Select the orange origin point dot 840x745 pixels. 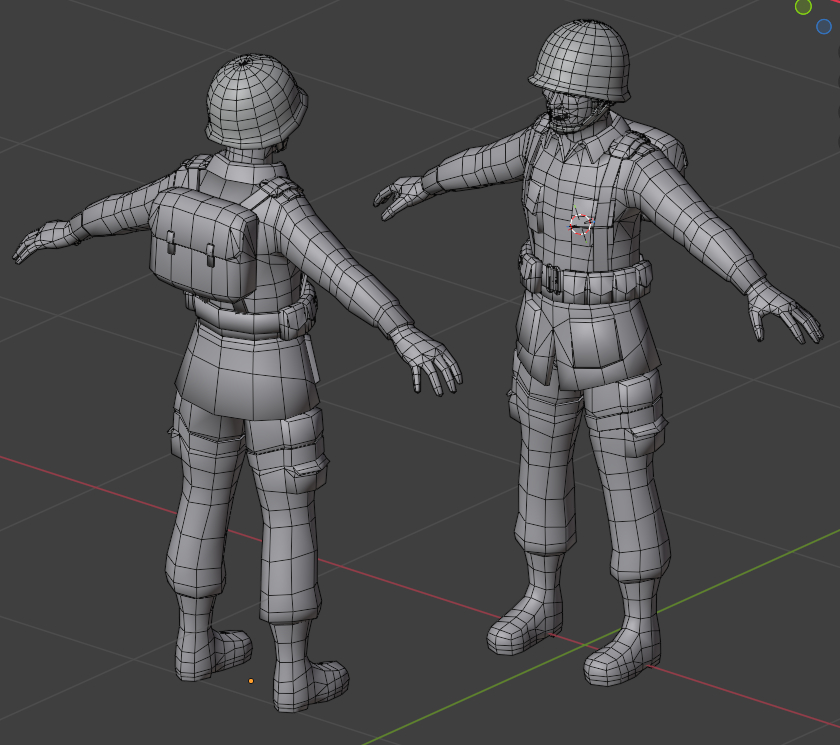click(250, 681)
